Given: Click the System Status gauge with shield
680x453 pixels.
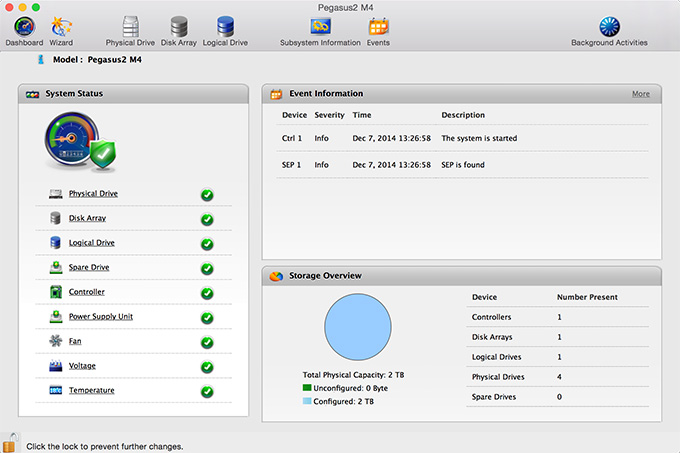Looking at the screenshot, I should [81, 142].
